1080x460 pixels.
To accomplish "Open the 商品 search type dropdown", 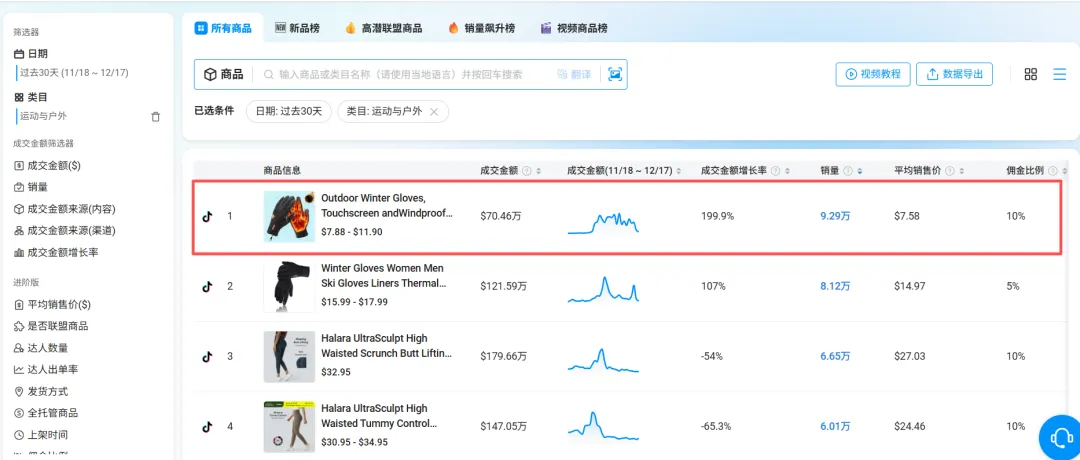I will (x=224, y=74).
